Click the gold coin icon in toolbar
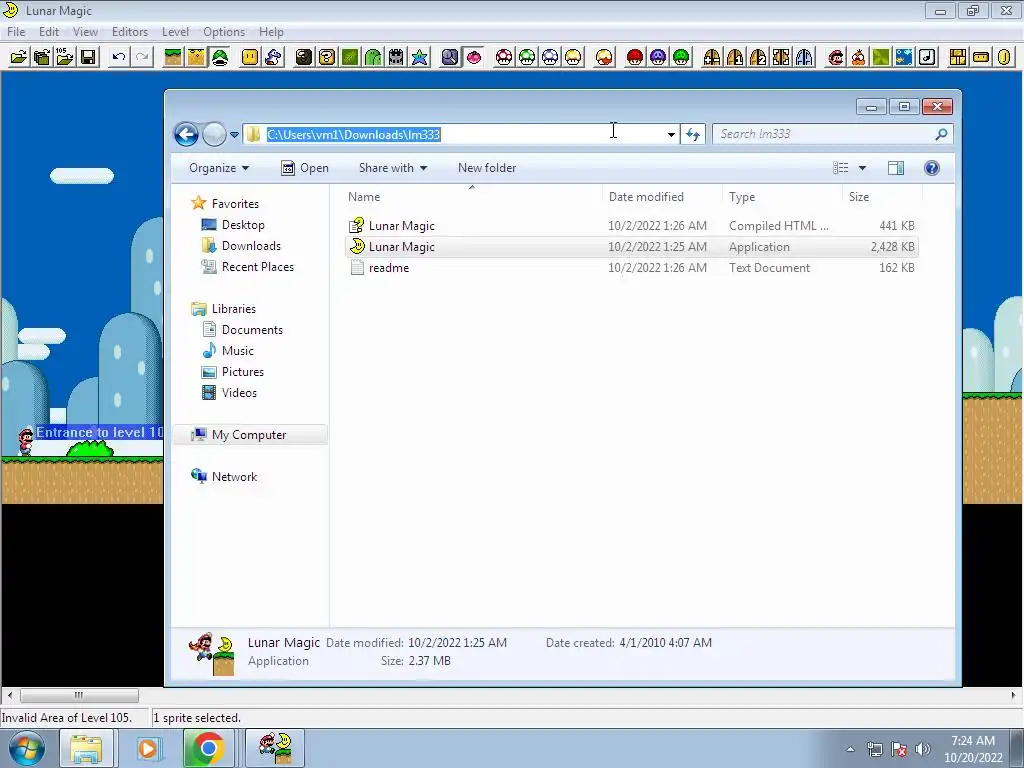Image resolution: width=1024 pixels, height=768 pixels. pos(1004,57)
